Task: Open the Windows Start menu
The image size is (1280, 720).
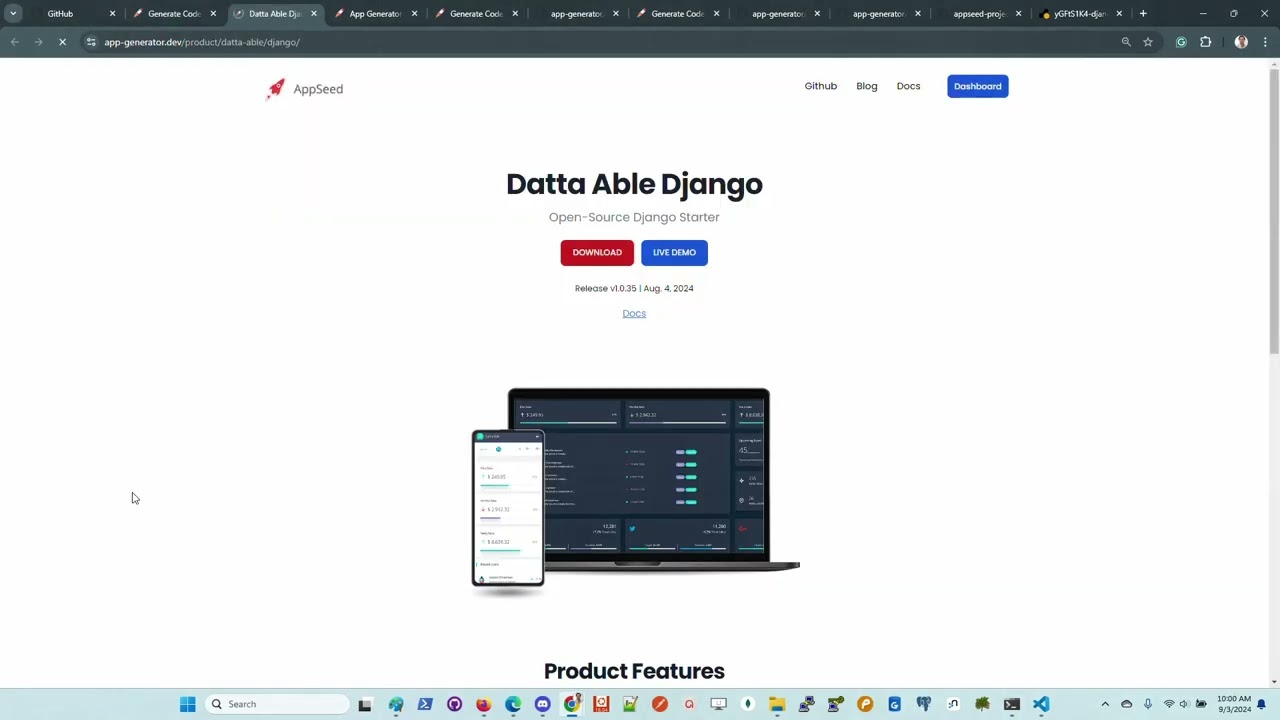Action: pos(187,704)
